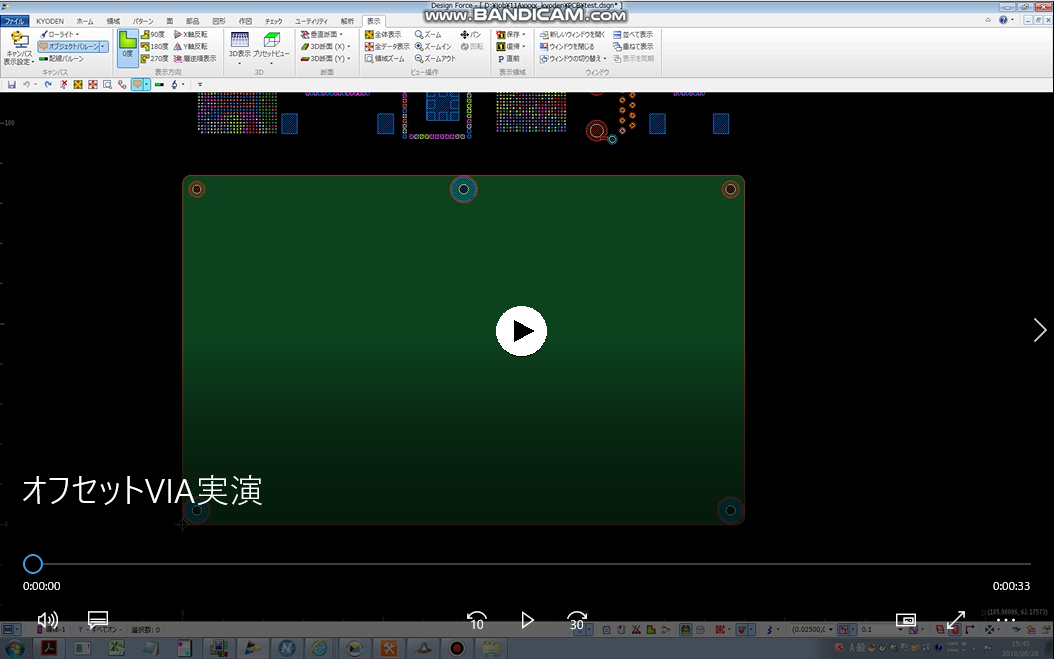
Task: Expand 3D断面 (Y) dropdown
Action: pos(348,59)
